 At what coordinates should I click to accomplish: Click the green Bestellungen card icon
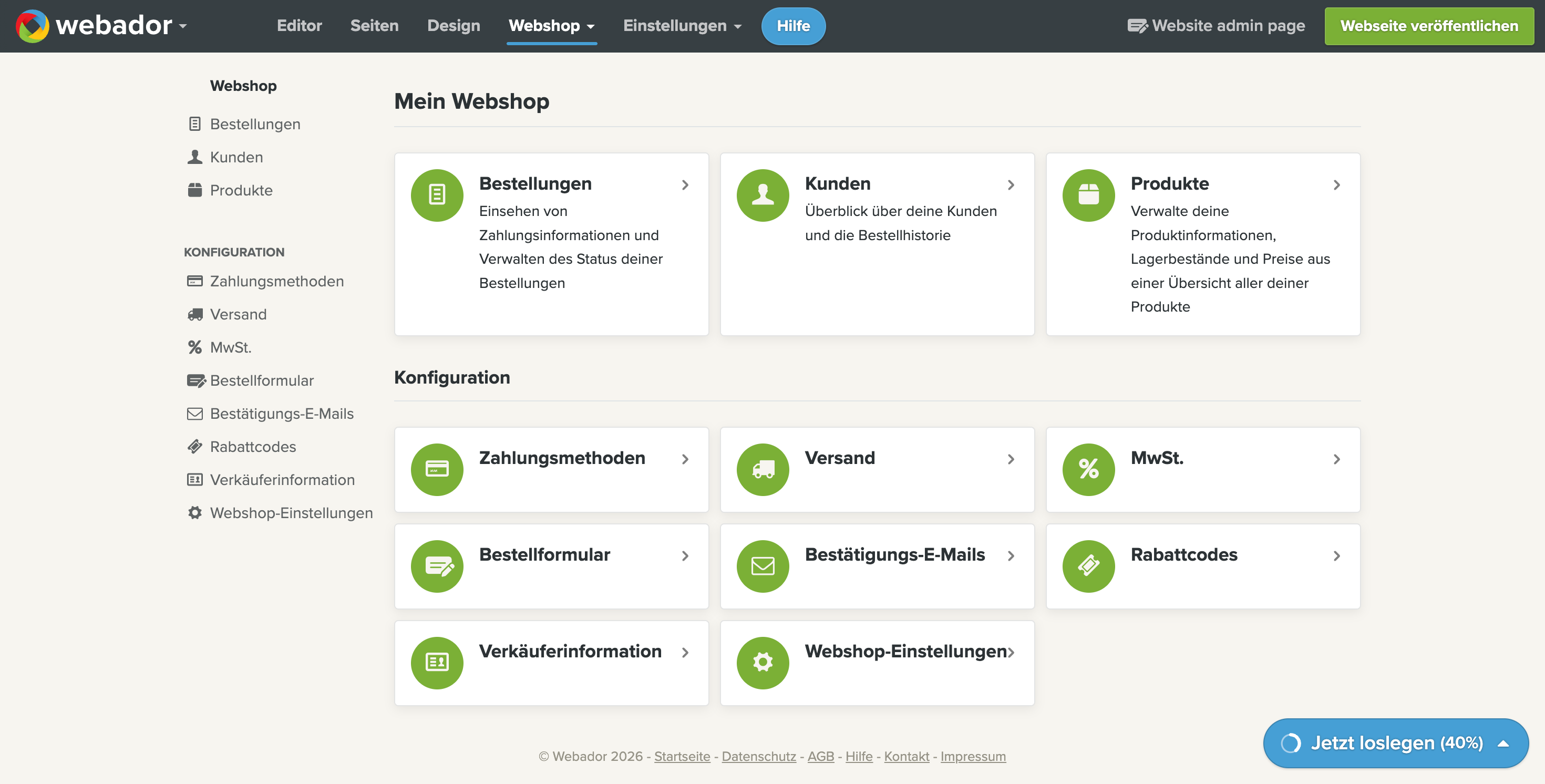(x=437, y=195)
